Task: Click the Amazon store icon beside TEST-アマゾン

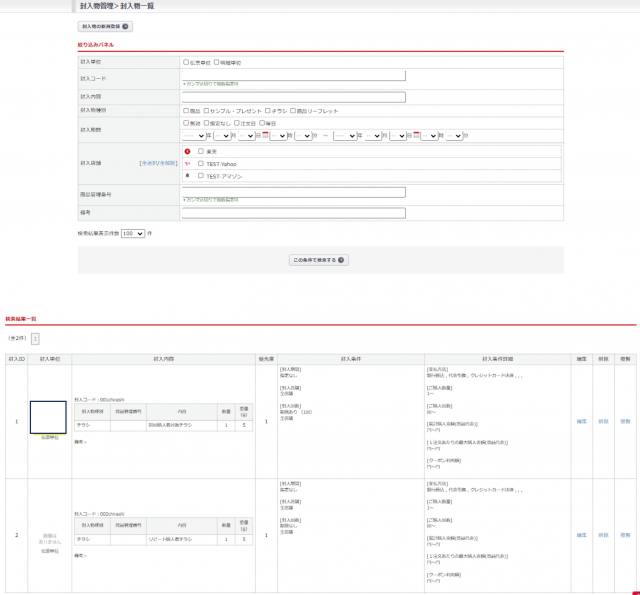Action: click(x=187, y=175)
